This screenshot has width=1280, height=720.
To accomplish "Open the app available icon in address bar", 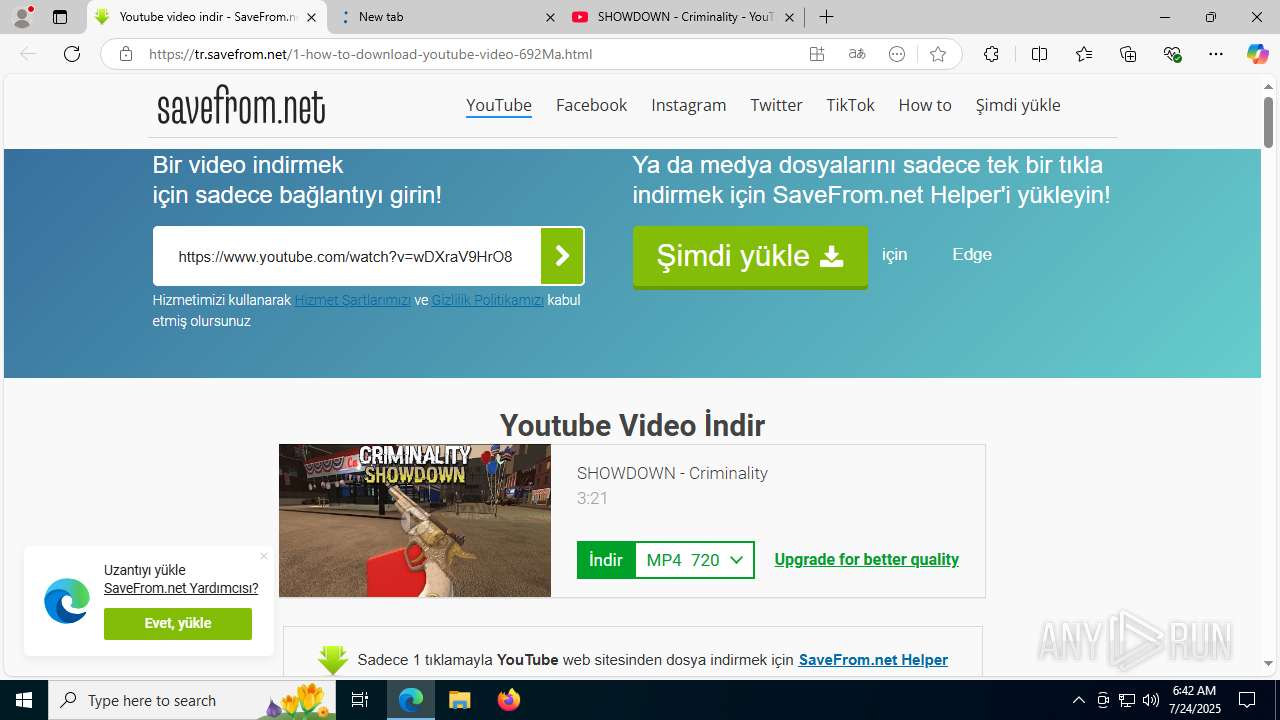I will tap(817, 54).
